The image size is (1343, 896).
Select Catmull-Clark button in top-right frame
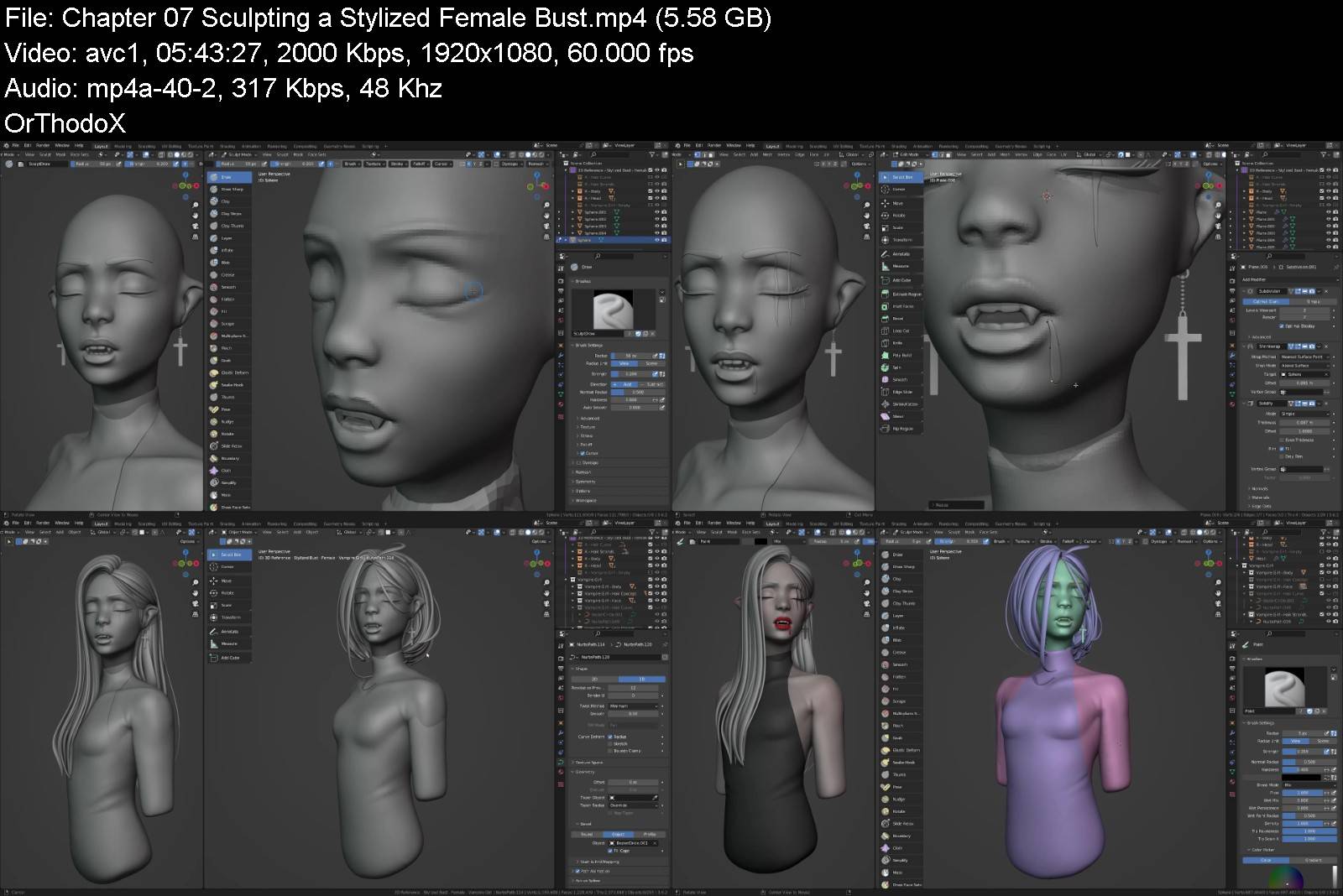pos(1265,301)
